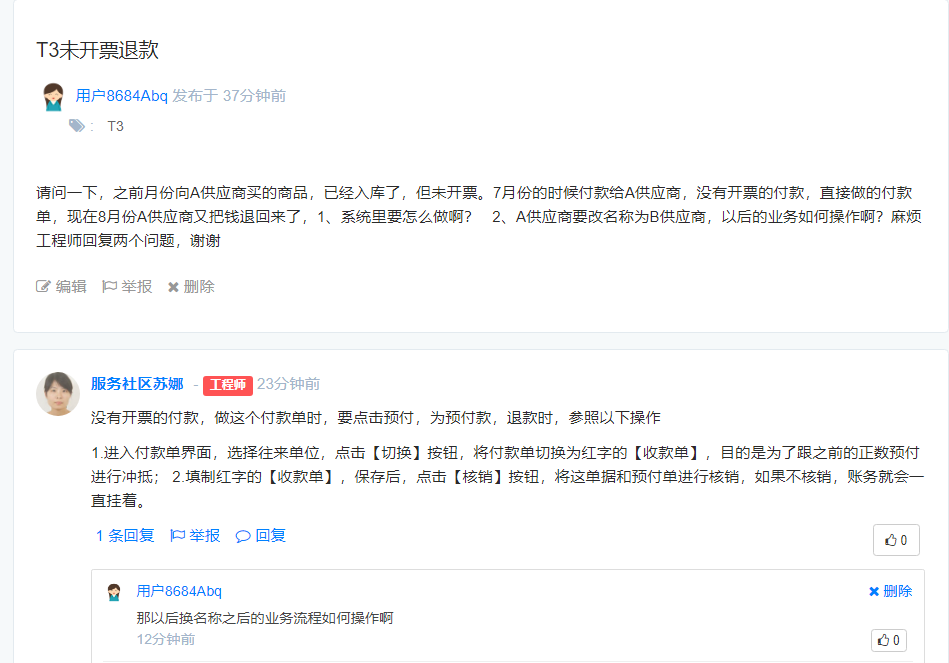Click the 12分钟前 reply timestamp
Image resolution: width=949 pixels, height=663 pixels.
(x=166, y=639)
